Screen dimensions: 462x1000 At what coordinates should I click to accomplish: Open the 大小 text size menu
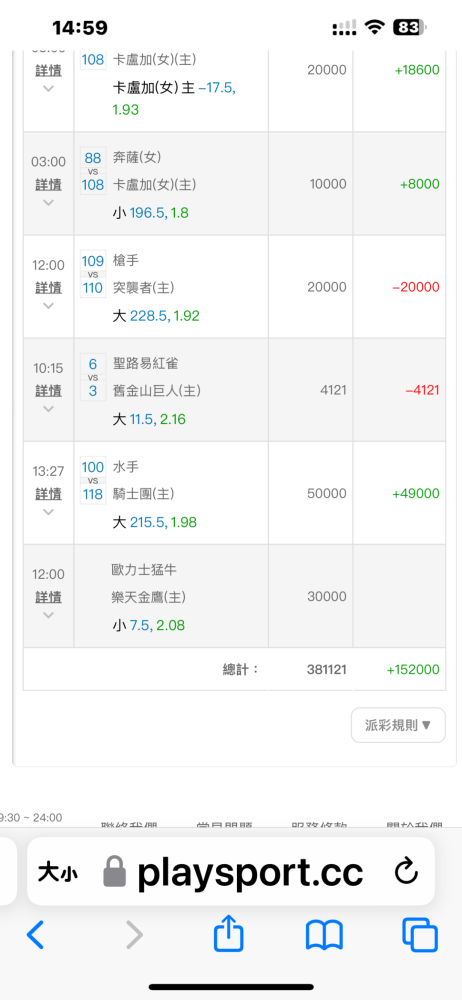57,872
